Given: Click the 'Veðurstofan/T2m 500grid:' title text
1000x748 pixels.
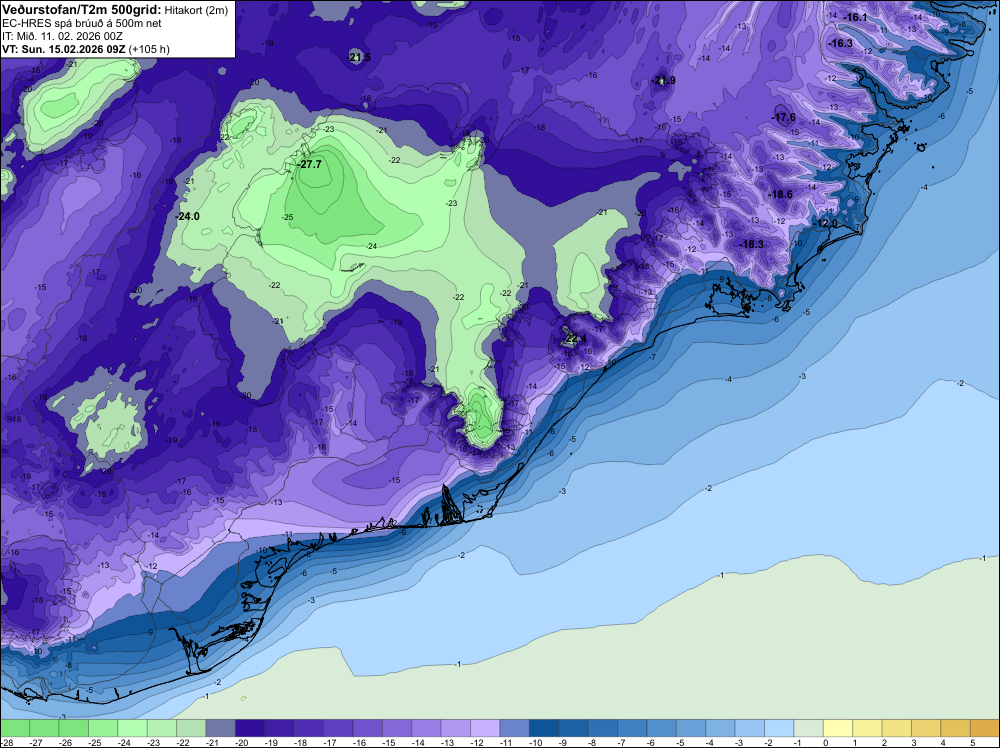Looking at the screenshot, I should coord(82,10).
